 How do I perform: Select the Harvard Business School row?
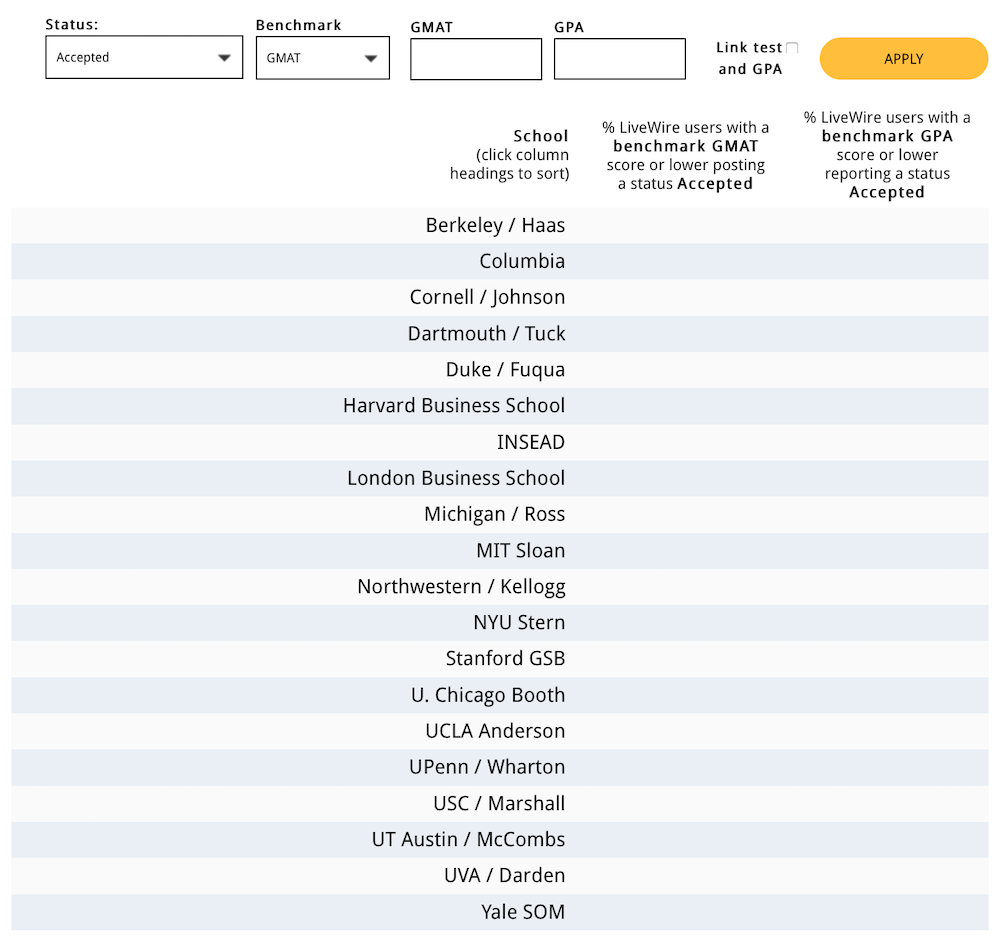coord(454,406)
